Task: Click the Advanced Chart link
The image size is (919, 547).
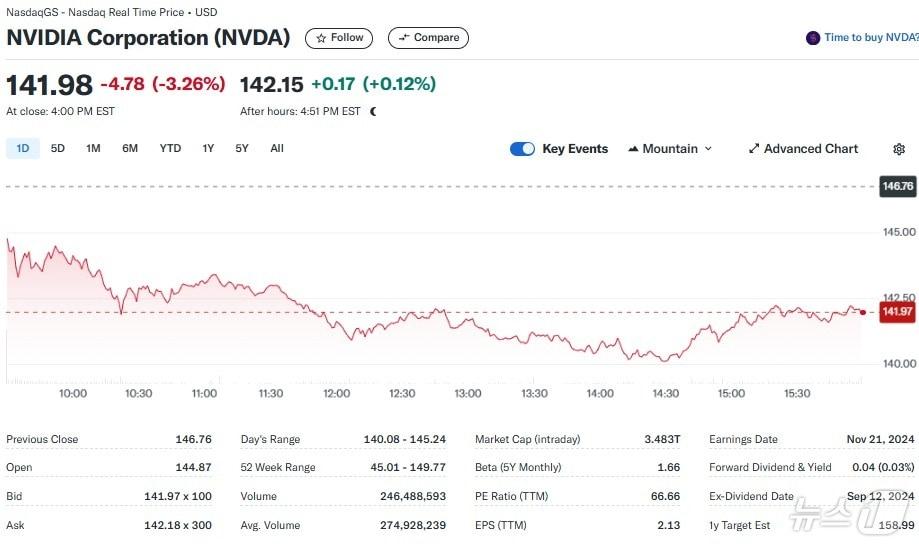Action: tap(811, 149)
